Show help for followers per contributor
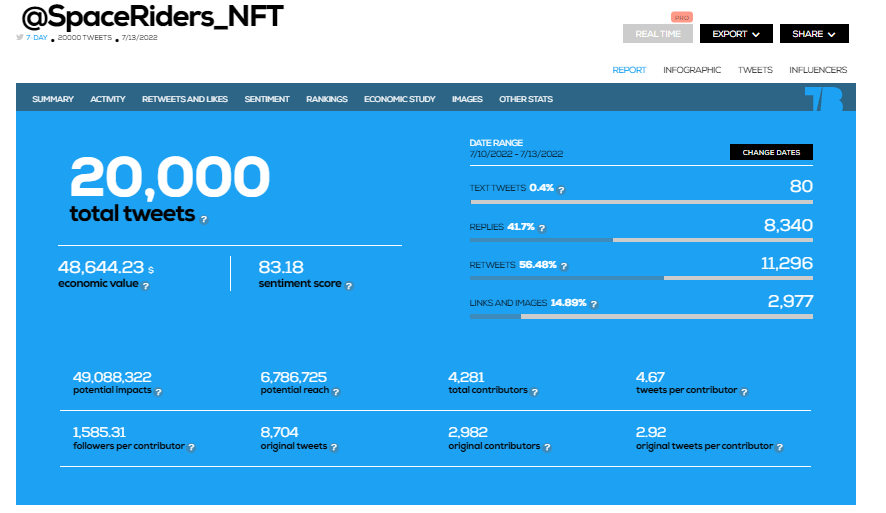 (192, 447)
